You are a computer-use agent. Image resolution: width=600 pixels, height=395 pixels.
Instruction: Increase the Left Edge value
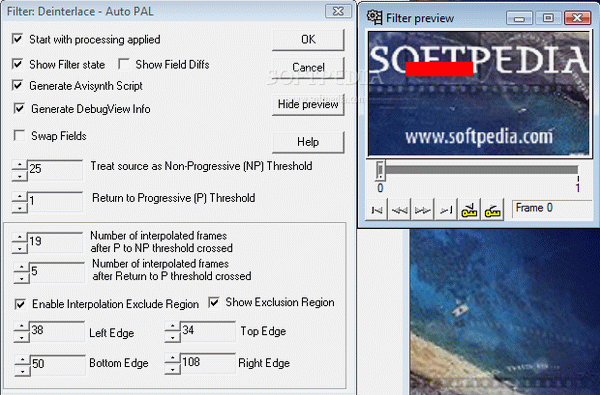click(21, 326)
